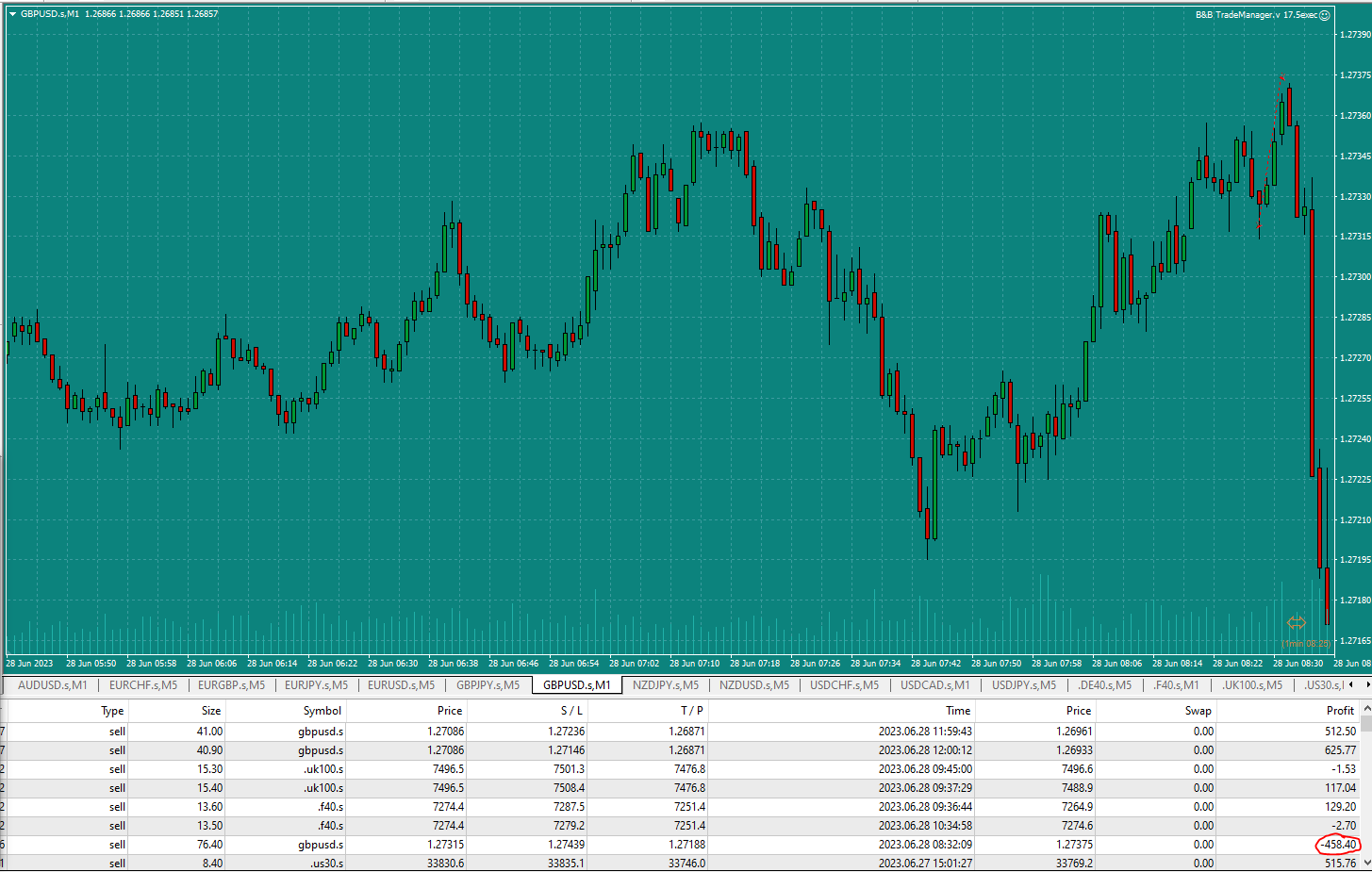The width and height of the screenshot is (1372, 872).
Task: Click the 1.27188 take profit value
Action: pos(686,845)
